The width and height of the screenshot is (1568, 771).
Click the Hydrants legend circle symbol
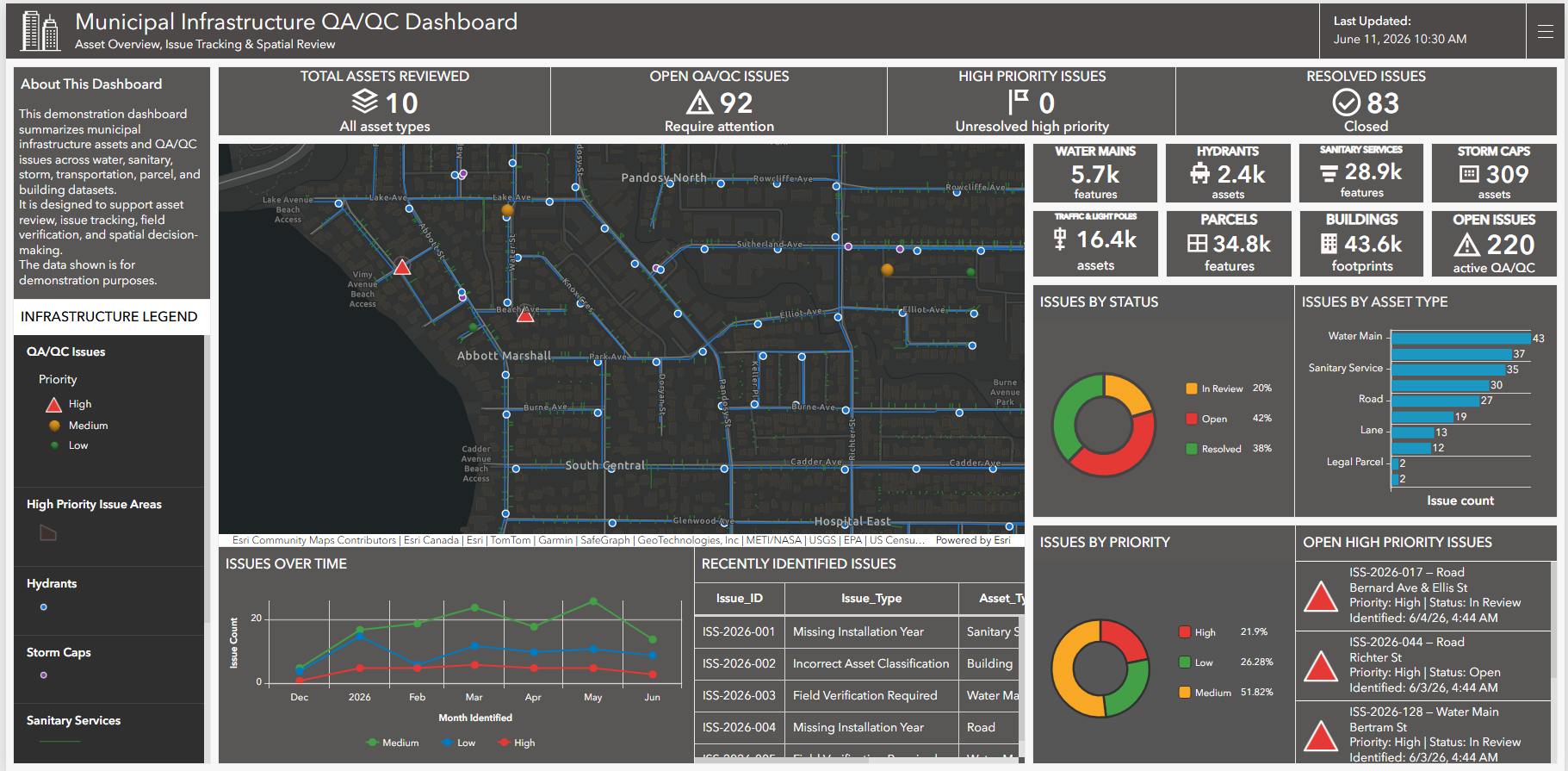tap(44, 607)
